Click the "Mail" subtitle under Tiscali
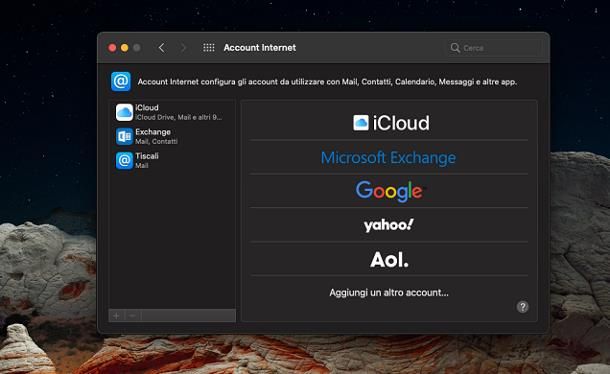The image size is (610, 374). (x=142, y=165)
